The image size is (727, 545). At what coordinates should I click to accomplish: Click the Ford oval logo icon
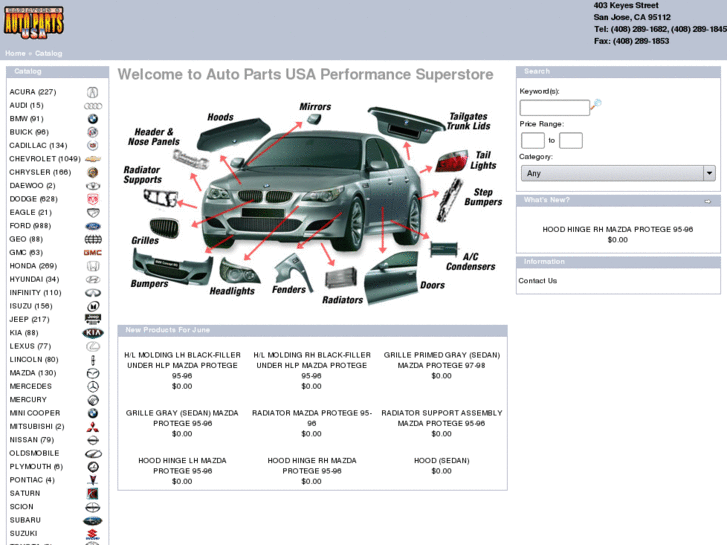(x=93, y=226)
